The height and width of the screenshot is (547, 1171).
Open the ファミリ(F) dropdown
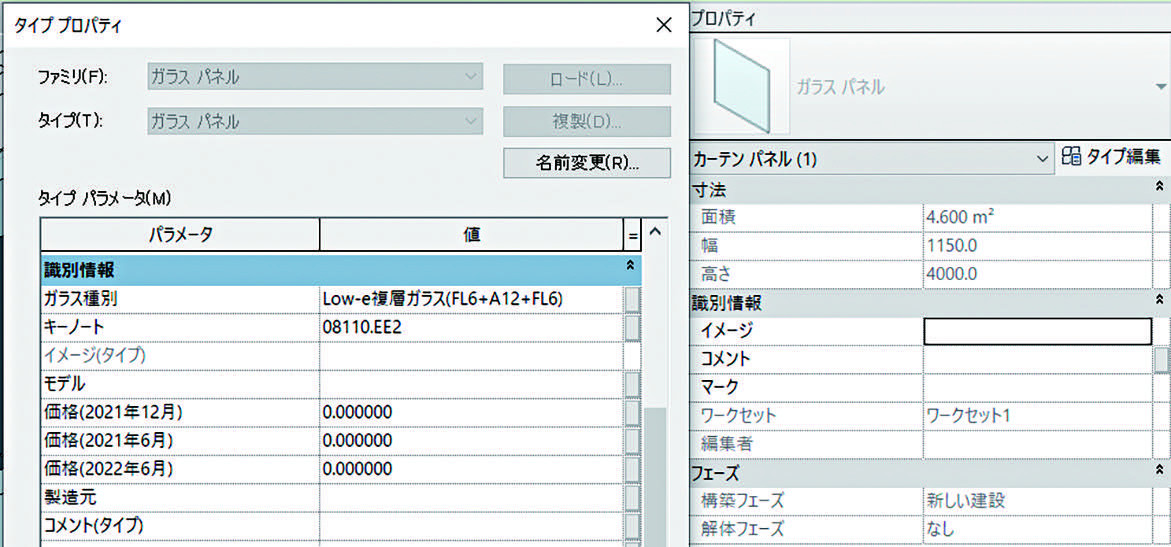[x=316, y=77]
